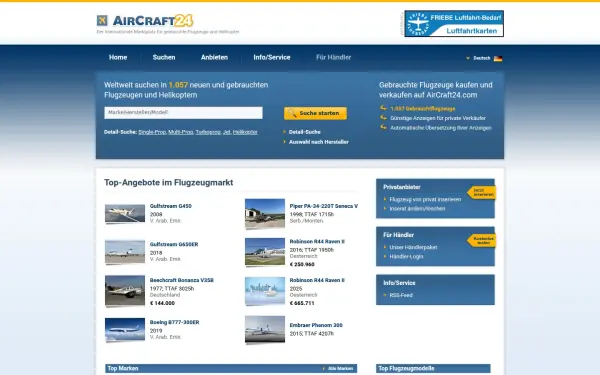This screenshot has height=375, width=600.
Task: Click the Suche starten button
Action: (315, 113)
